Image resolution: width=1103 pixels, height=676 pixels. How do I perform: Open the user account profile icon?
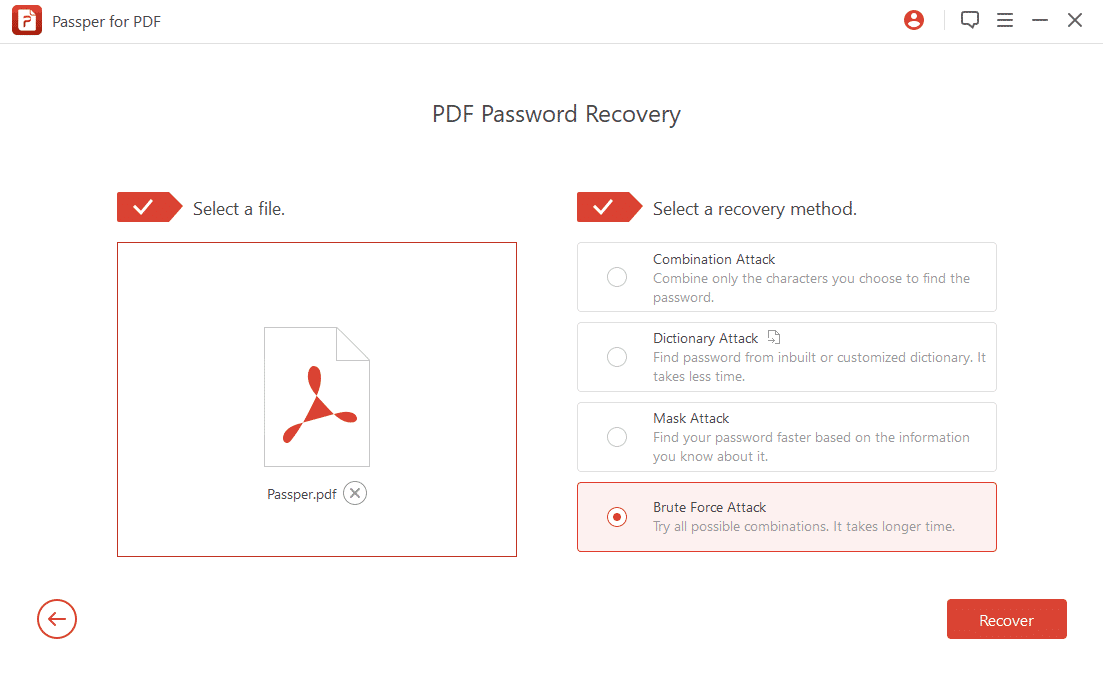click(913, 20)
